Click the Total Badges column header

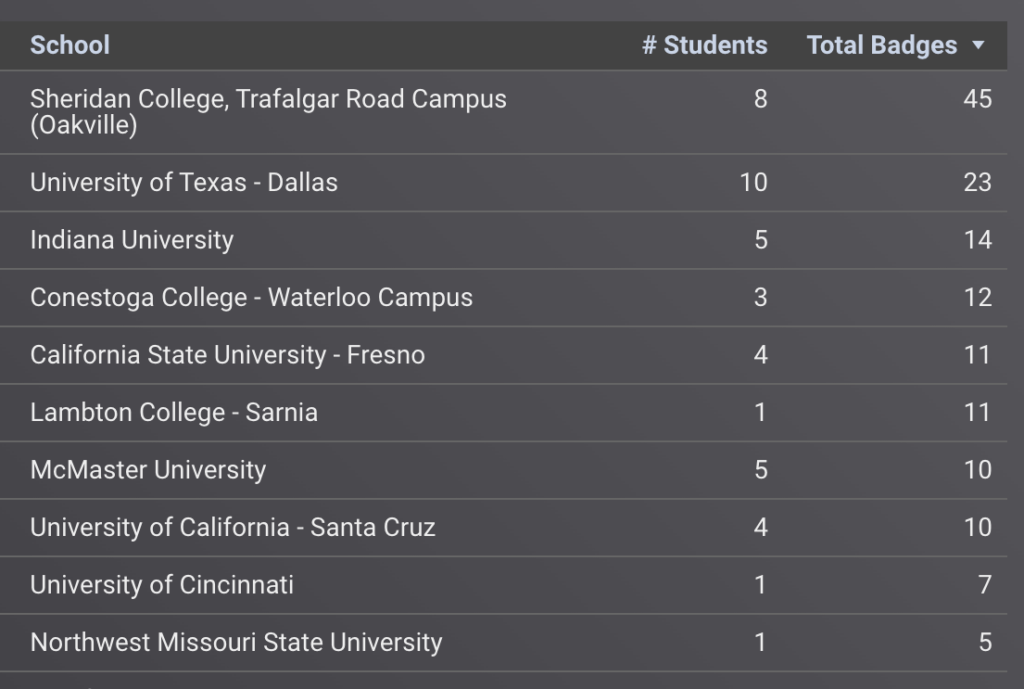[x=879, y=45]
